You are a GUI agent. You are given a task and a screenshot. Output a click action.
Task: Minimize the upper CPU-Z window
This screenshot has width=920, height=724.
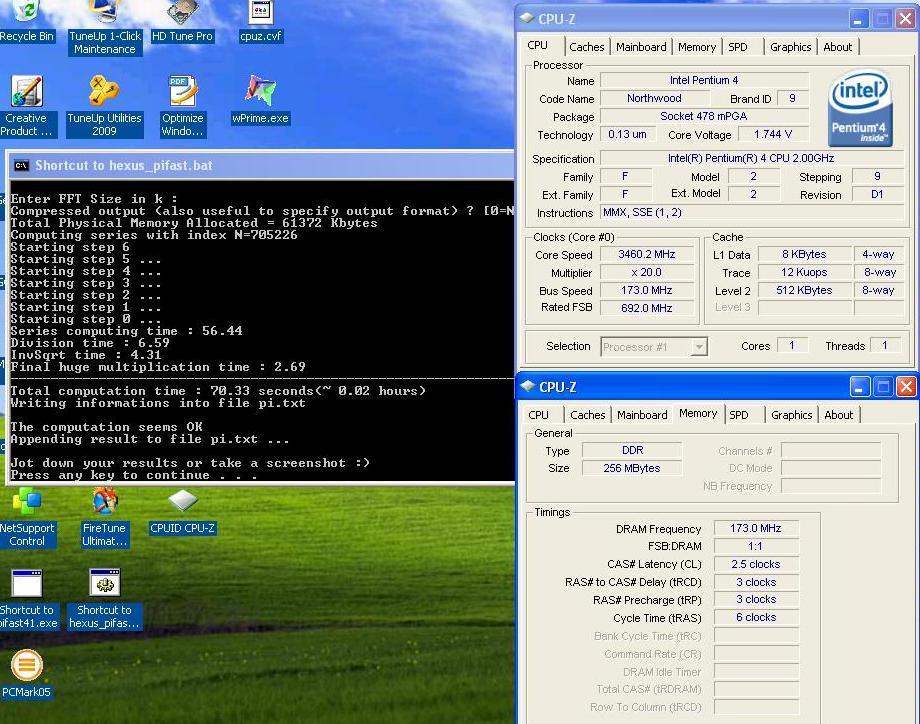[x=858, y=19]
